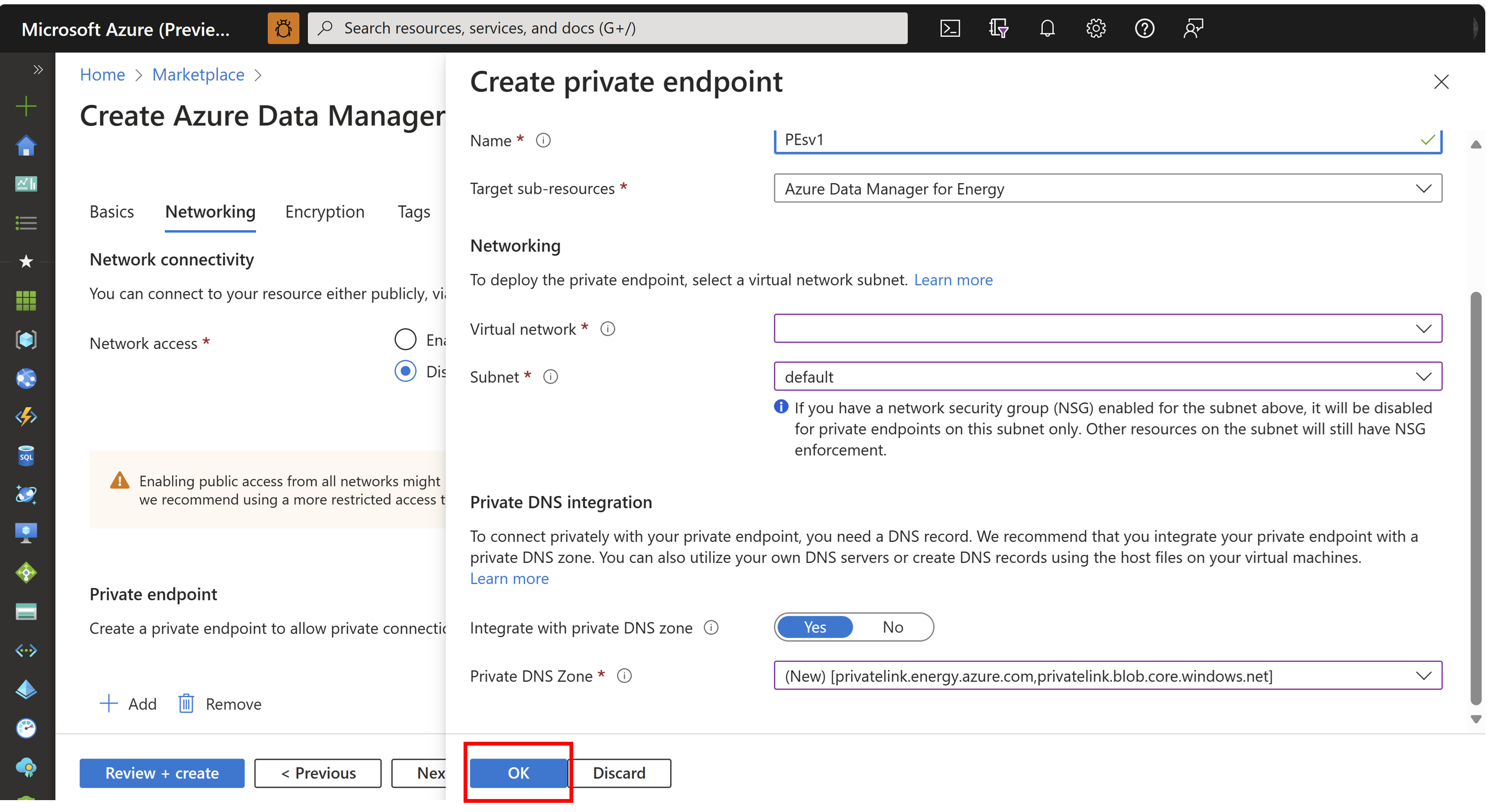Confirm private endpoint with OK button
This screenshot has width=1488, height=812.
coord(518,773)
